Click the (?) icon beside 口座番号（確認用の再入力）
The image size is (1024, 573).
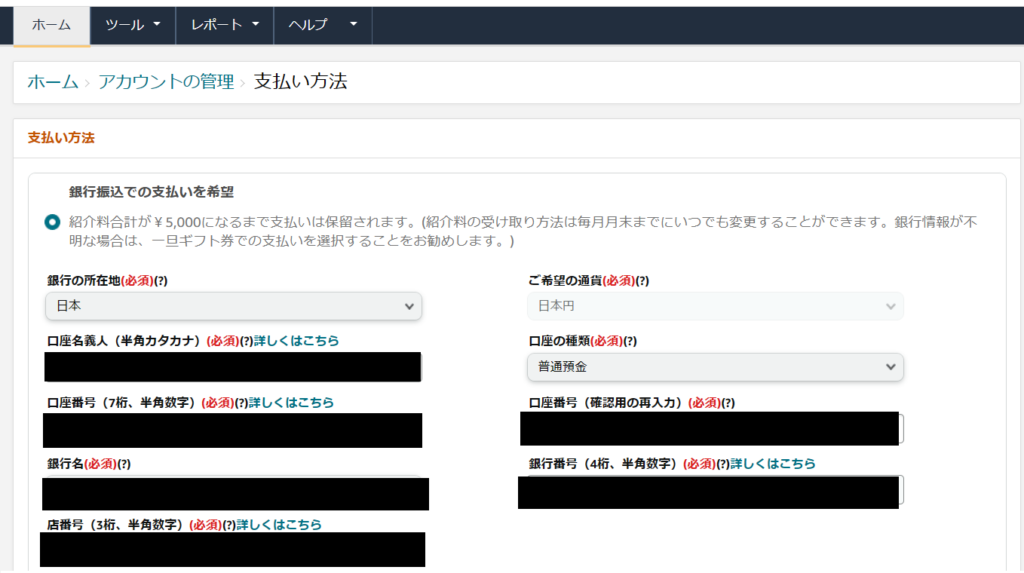click(x=728, y=403)
